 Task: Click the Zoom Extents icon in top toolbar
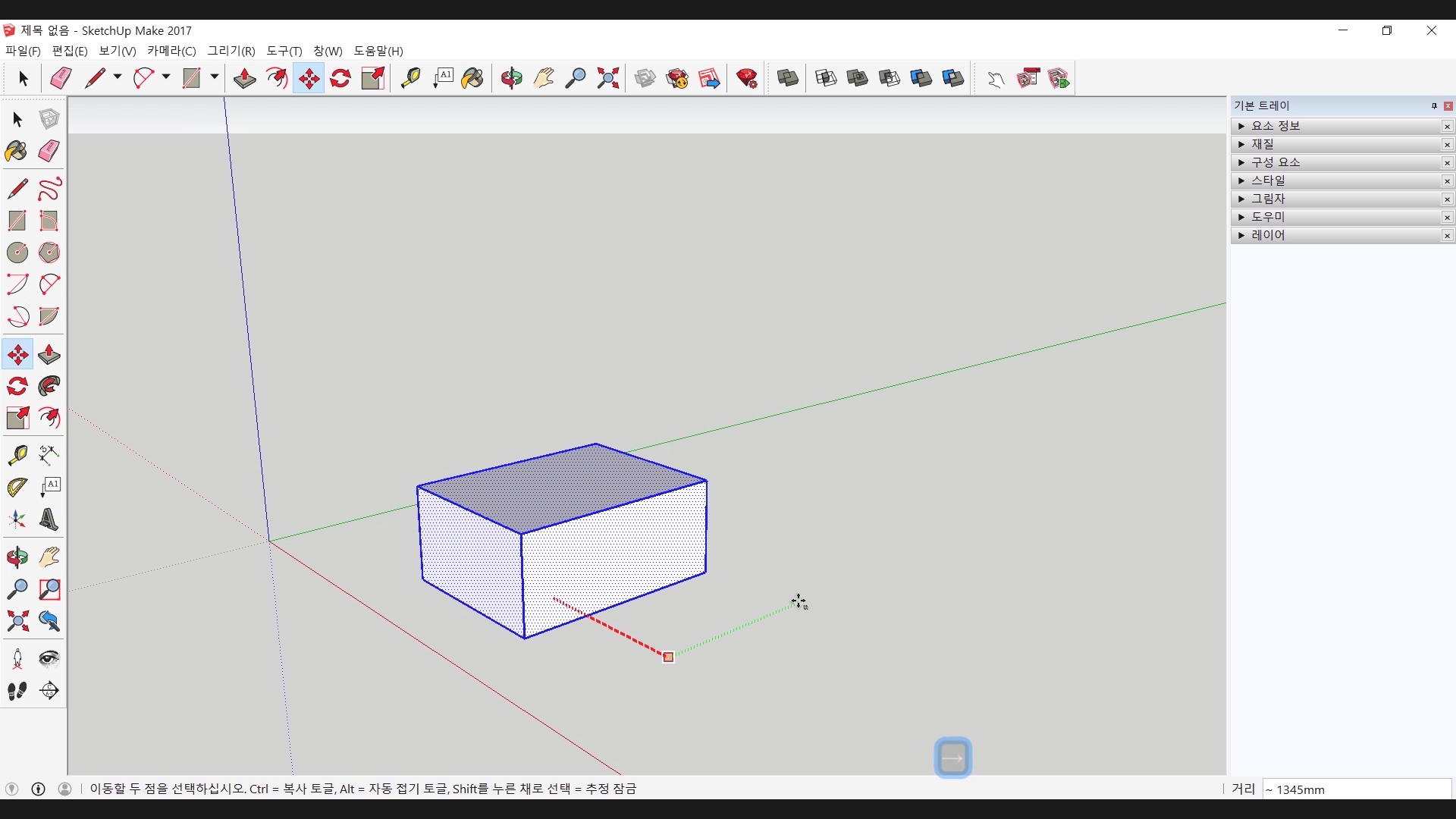[x=608, y=78]
